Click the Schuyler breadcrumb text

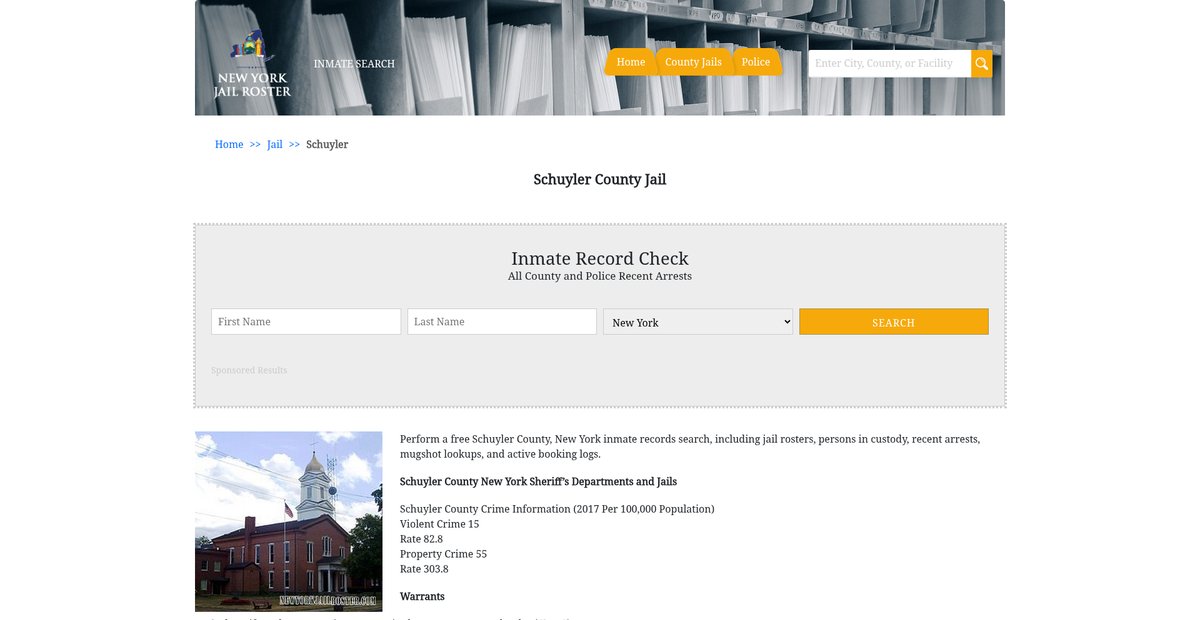[327, 144]
